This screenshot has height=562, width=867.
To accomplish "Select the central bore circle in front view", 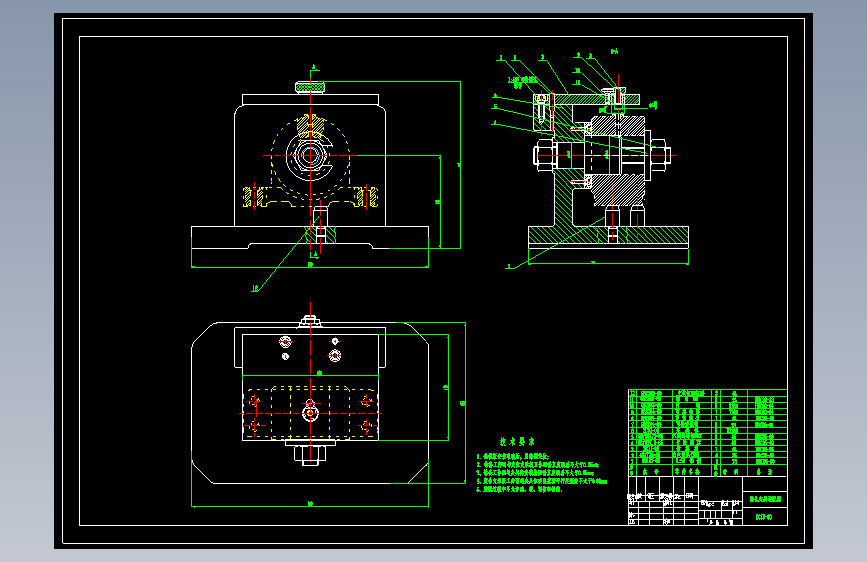I will [x=310, y=155].
